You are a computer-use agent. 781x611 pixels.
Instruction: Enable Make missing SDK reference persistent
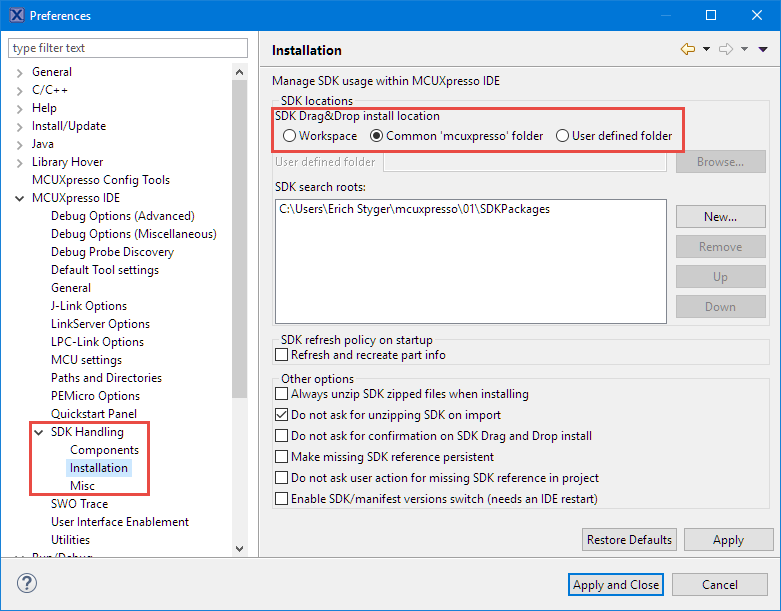(282, 457)
